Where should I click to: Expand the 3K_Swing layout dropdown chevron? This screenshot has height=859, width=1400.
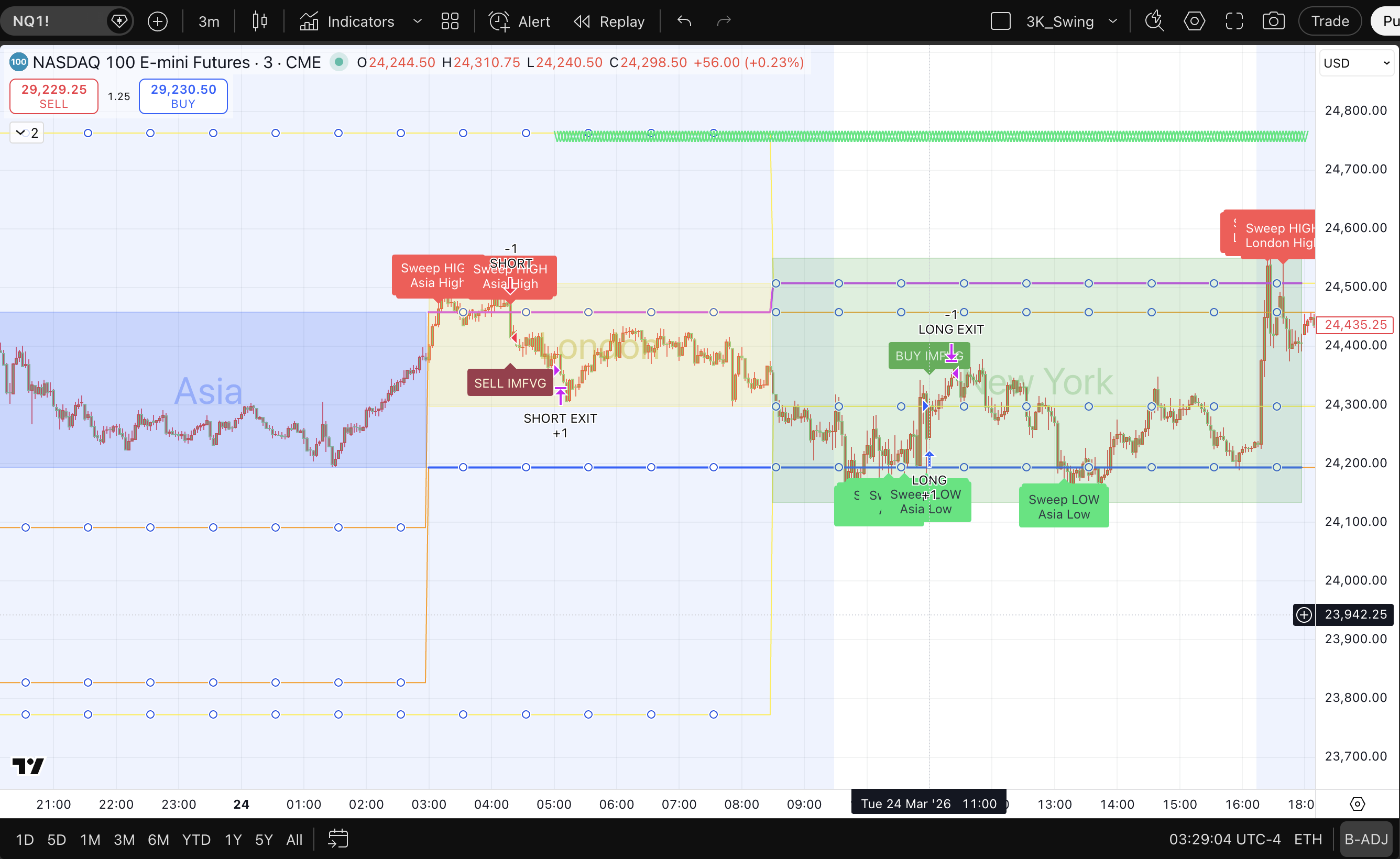point(1113,21)
